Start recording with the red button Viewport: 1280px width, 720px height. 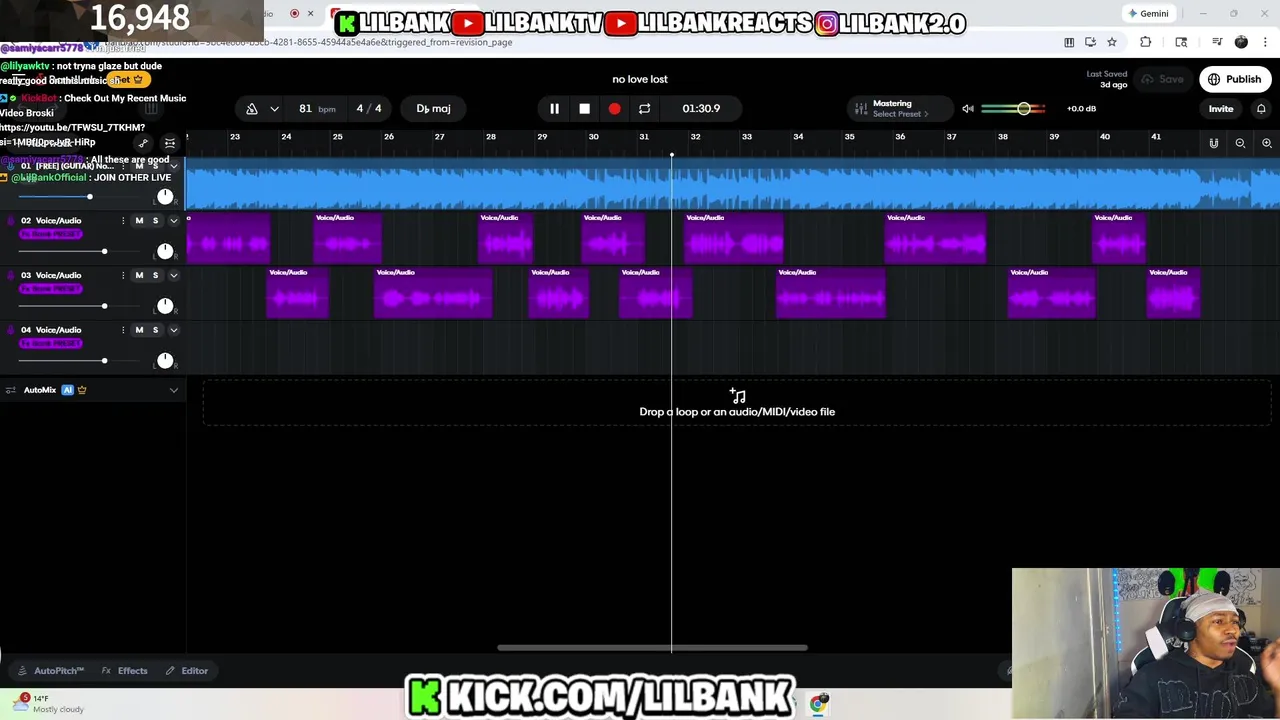614,109
